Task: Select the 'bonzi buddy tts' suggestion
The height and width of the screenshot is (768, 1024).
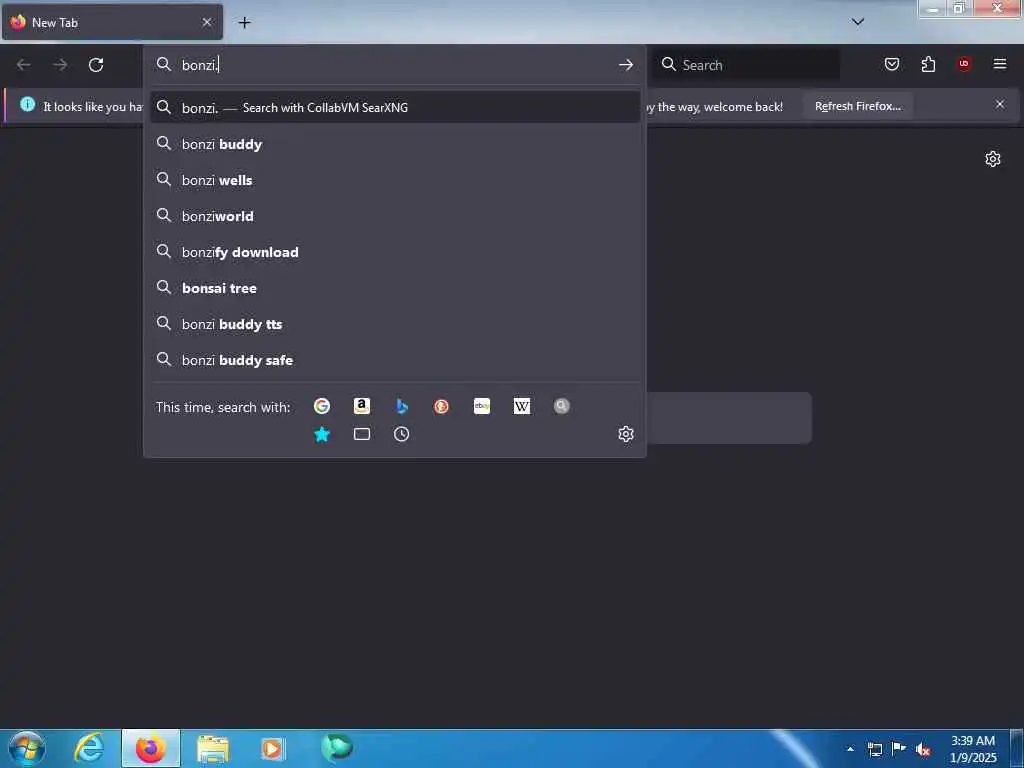Action: (x=394, y=323)
